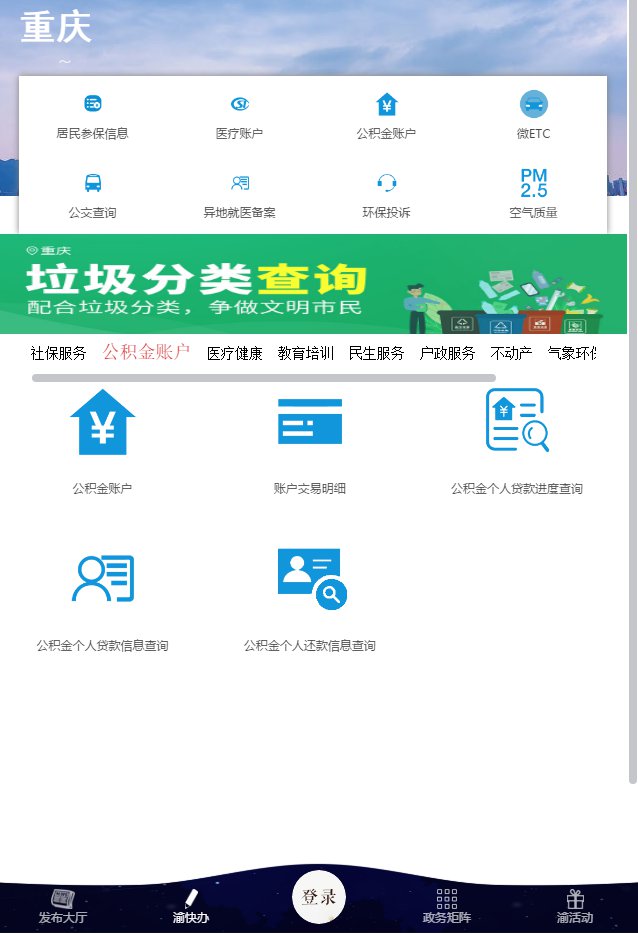
Task: Open 公积金个人贷款信息查询 icon
Action: (x=102, y=578)
